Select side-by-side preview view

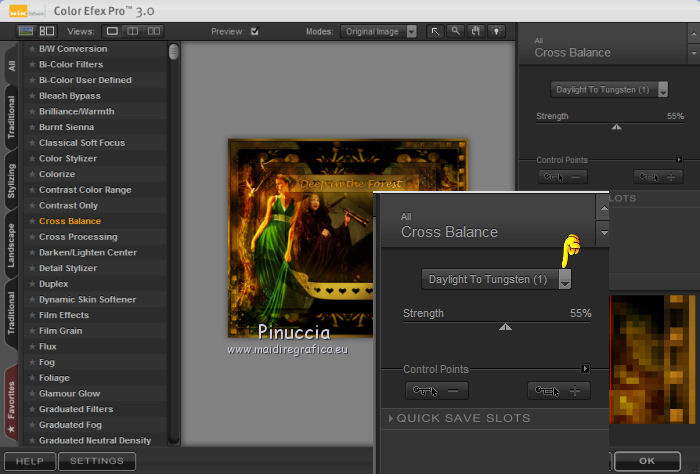coord(154,31)
